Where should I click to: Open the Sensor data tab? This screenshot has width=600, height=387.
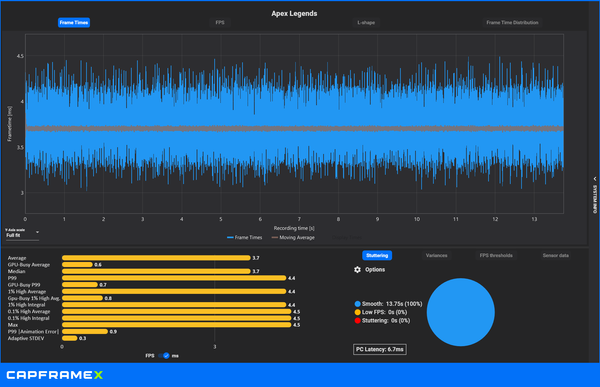tap(556, 255)
